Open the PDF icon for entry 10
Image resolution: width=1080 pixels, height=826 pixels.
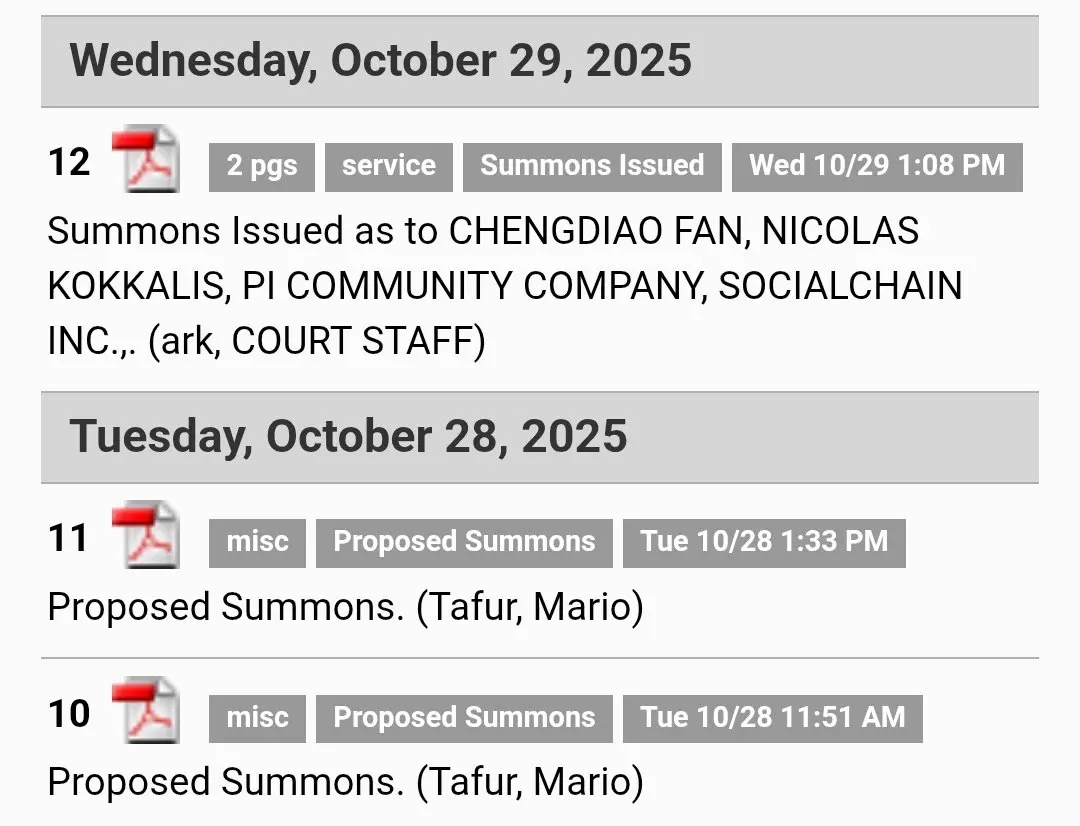point(145,712)
